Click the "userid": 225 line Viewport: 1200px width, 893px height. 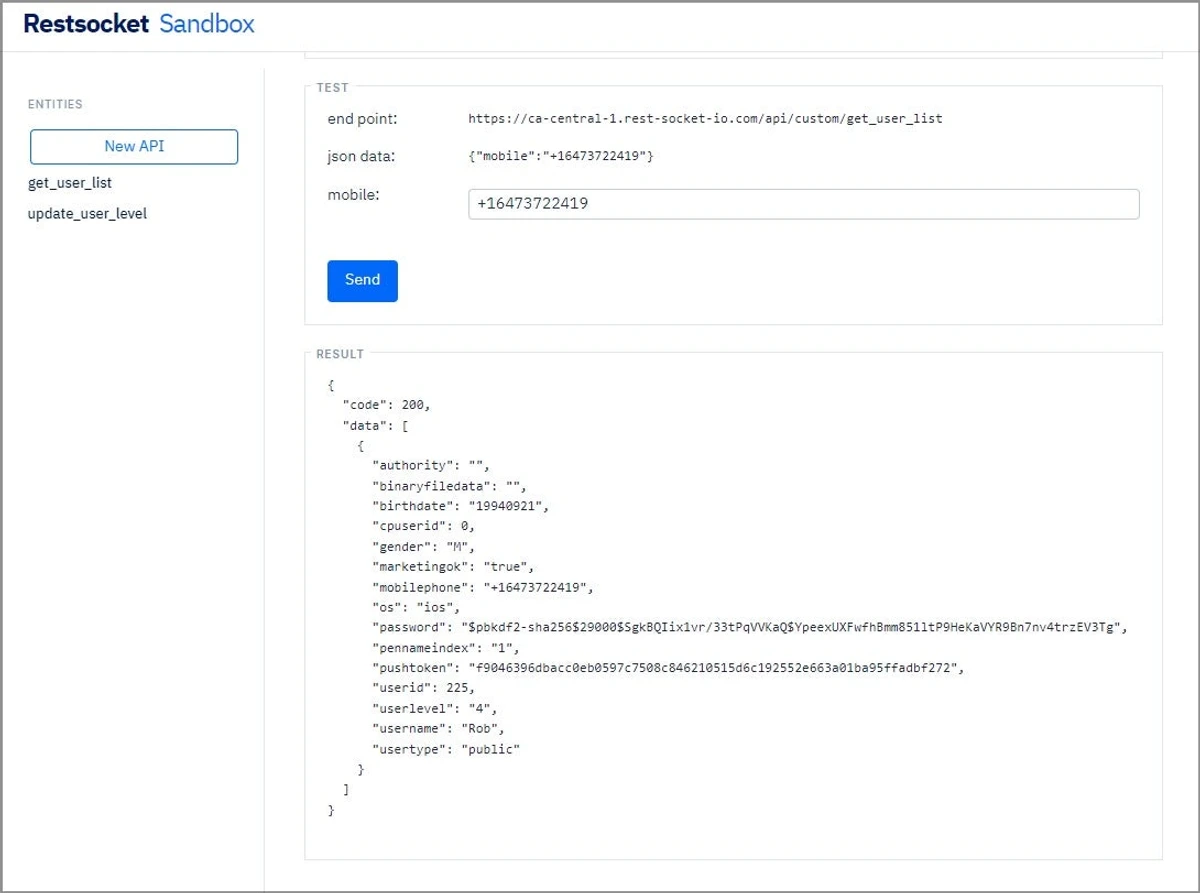point(423,688)
